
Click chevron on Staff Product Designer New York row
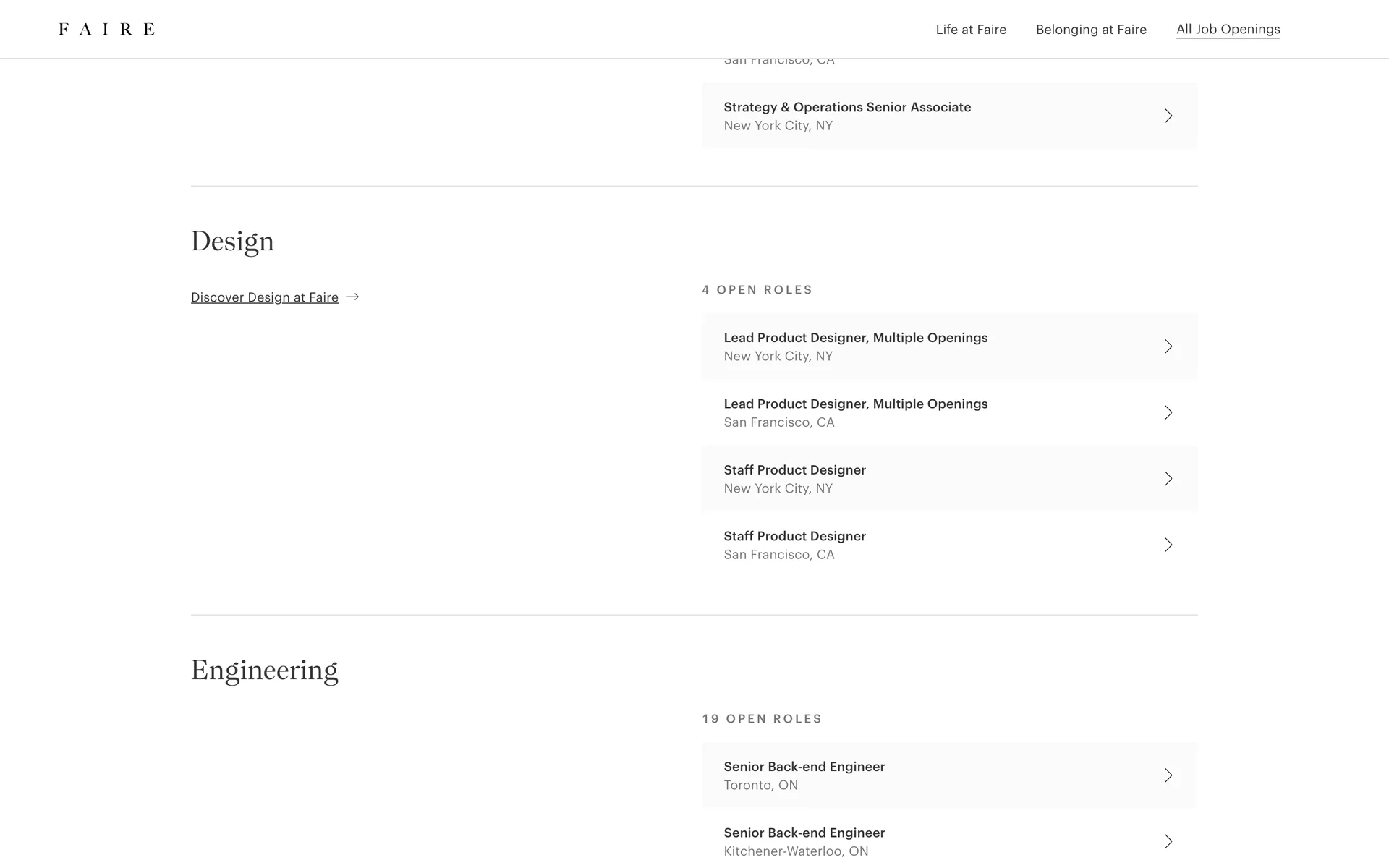1168,479
